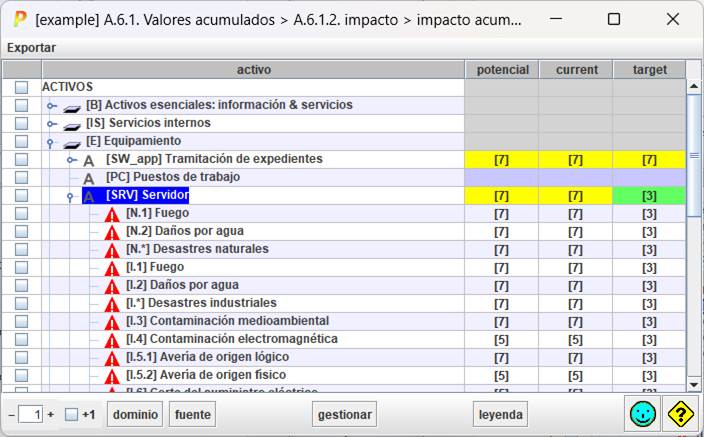Select [I.3] Contaminación medioambiental label
The image size is (704, 437).
pos(228,321)
